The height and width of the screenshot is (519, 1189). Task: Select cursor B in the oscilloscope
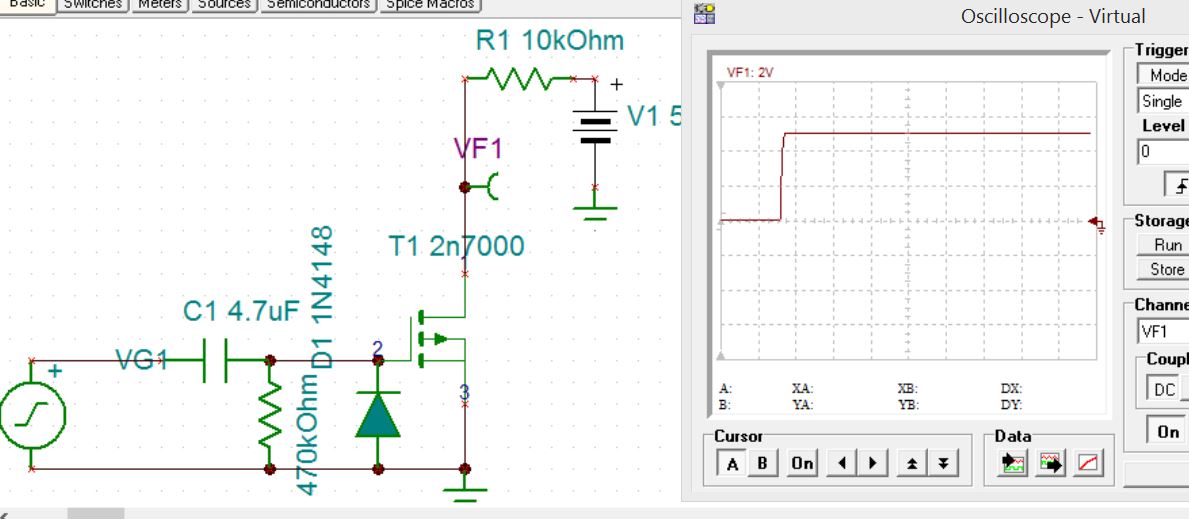click(x=763, y=463)
